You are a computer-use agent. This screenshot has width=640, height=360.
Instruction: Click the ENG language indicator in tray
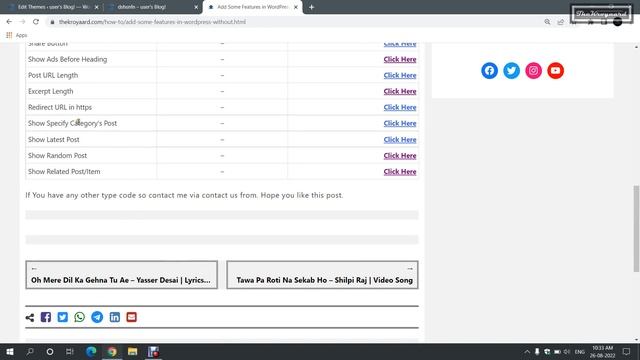coord(580,351)
